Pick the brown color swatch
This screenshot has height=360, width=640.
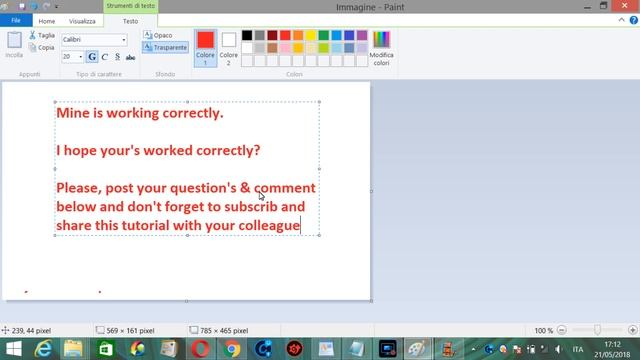(272, 48)
